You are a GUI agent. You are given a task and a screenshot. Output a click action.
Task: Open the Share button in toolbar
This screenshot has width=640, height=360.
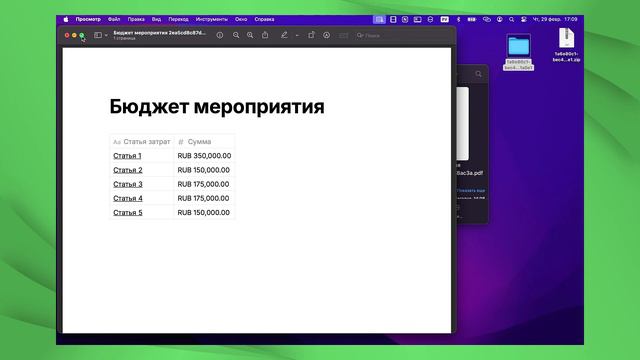265,35
